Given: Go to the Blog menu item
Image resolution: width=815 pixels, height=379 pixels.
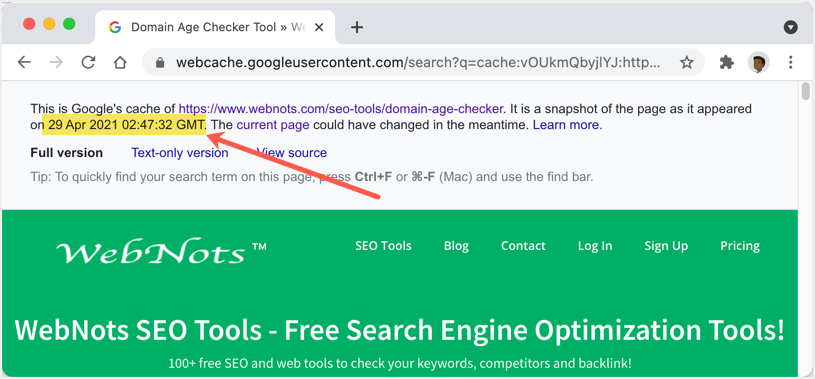Looking at the screenshot, I should pyautogui.click(x=456, y=246).
